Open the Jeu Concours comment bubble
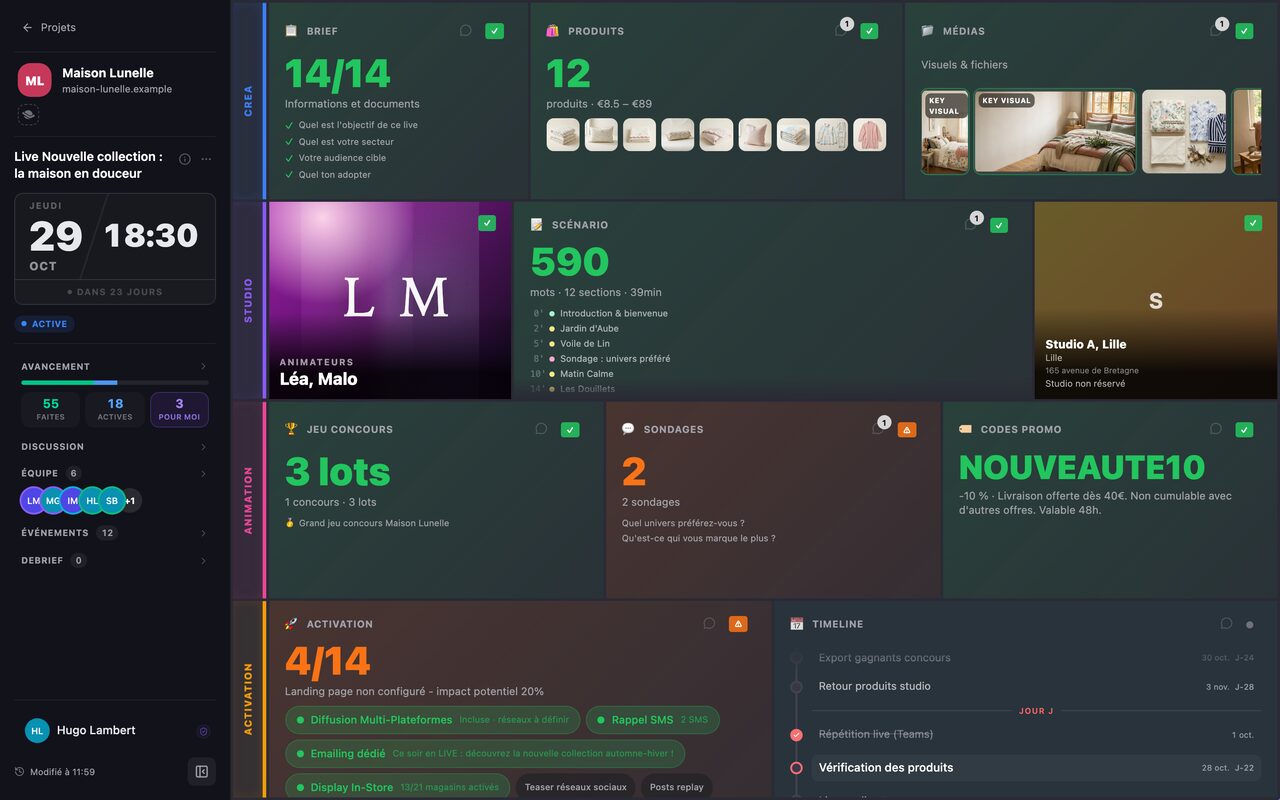1280x800 pixels. [x=541, y=429]
